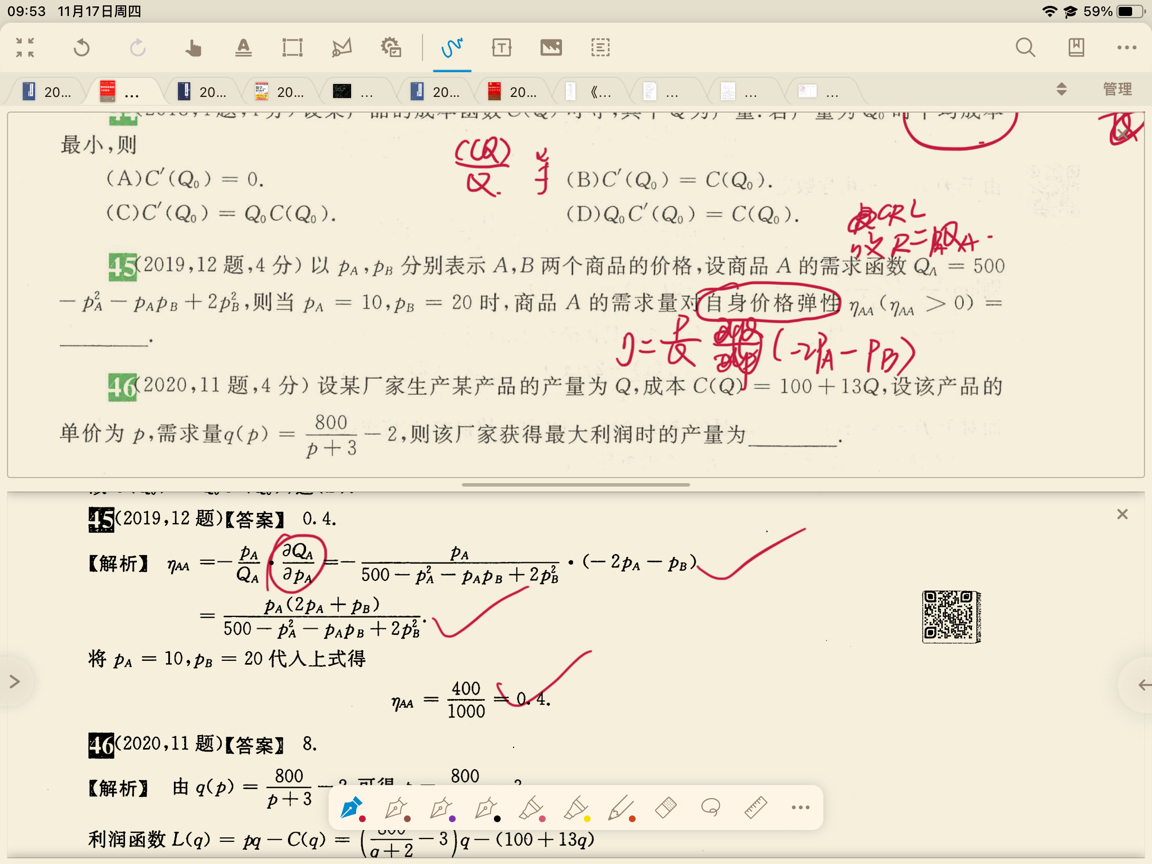
Task: Open the tab overflow sorter next to 管理
Action: 1062,88
